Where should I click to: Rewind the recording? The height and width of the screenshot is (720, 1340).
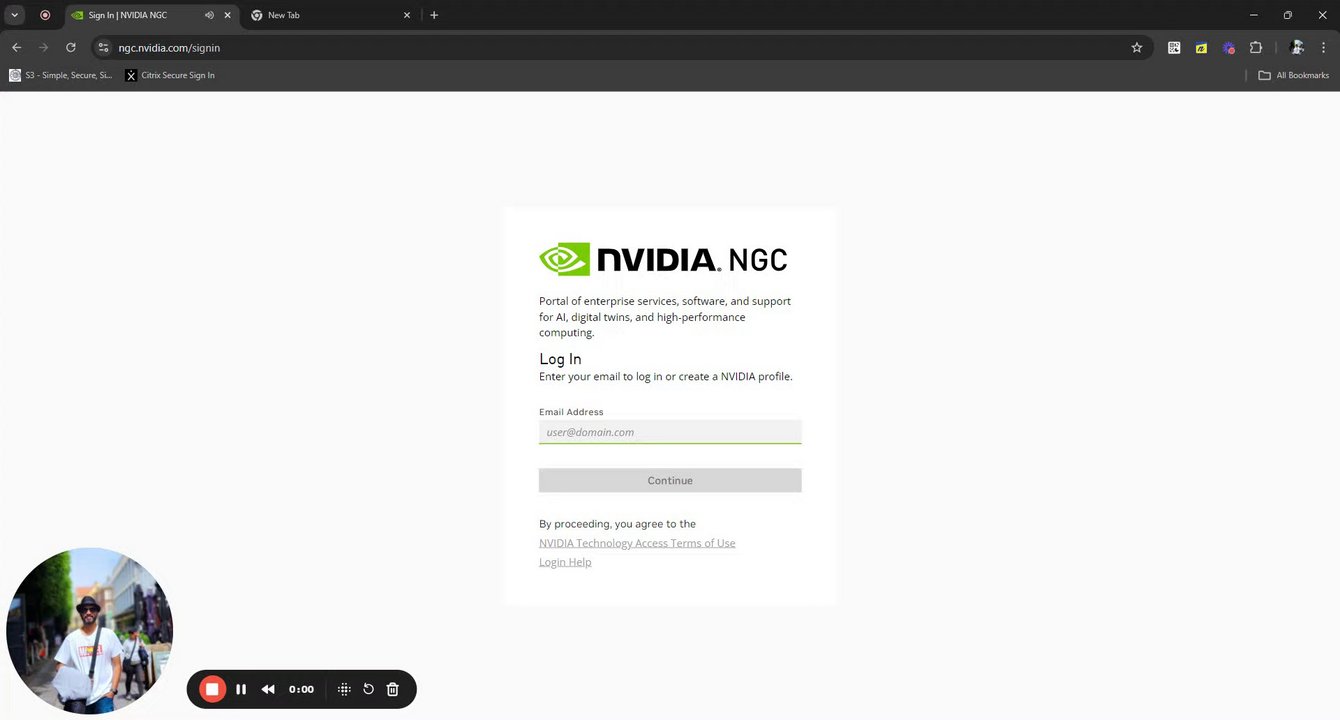tap(268, 689)
